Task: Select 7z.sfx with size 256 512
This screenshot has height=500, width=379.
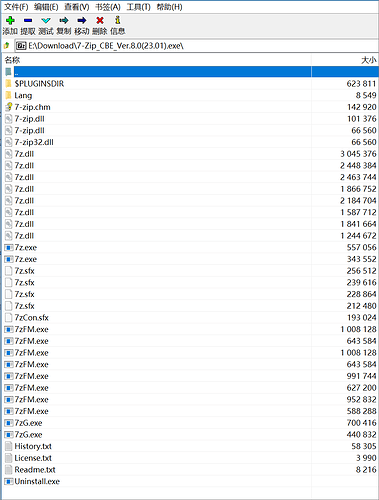Action: click(x=191, y=271)
